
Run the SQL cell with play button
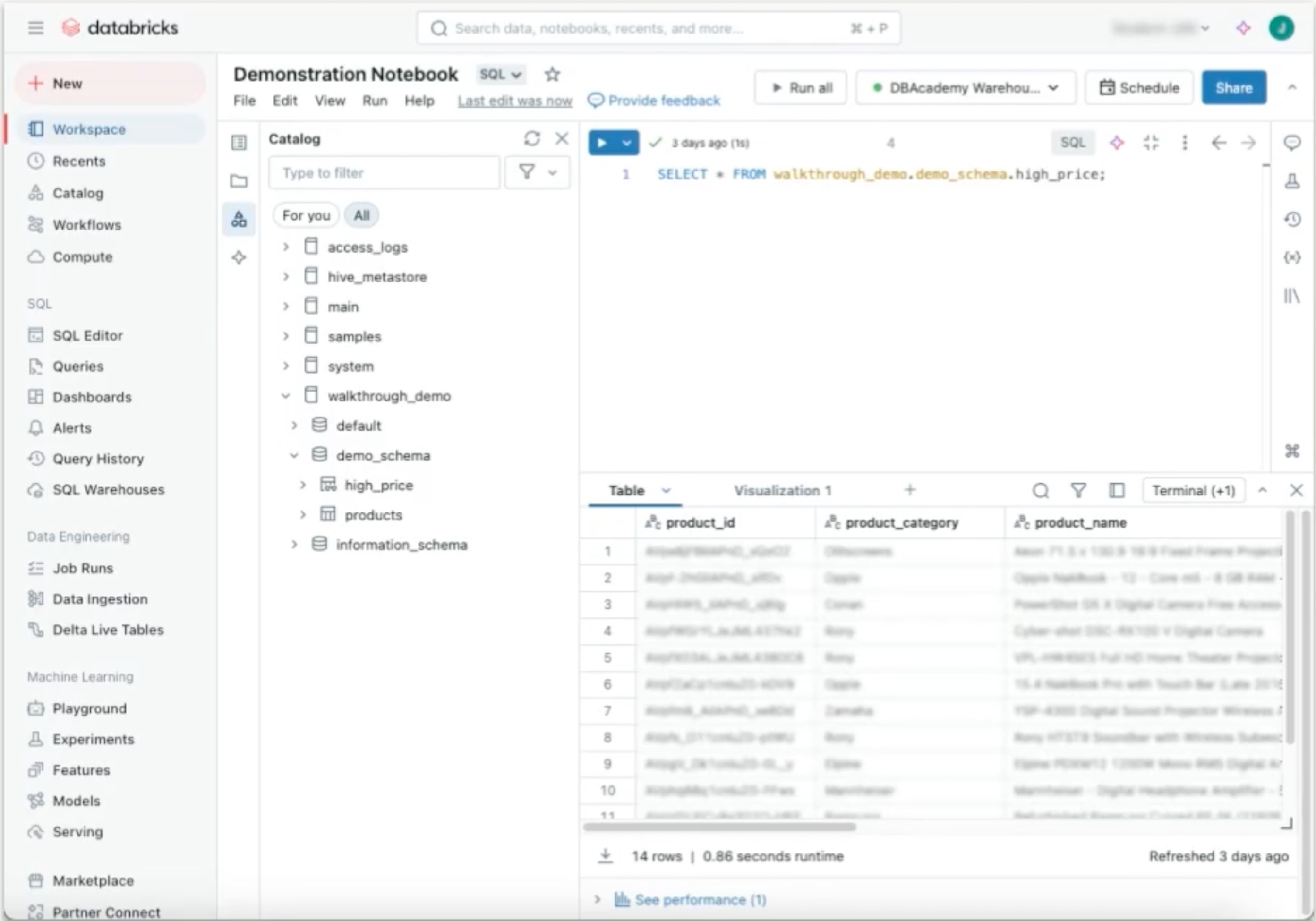pos(602,143)
